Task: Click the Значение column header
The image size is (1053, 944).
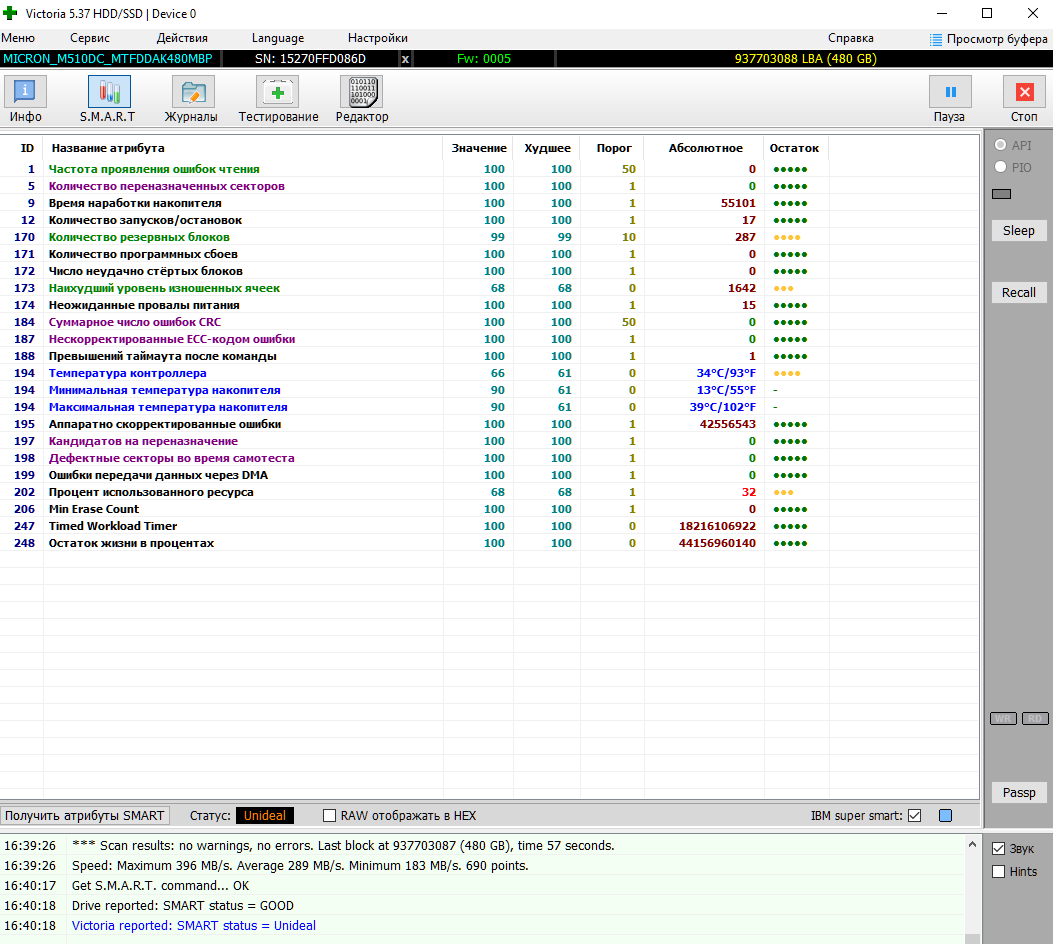Action: (479, 148)
